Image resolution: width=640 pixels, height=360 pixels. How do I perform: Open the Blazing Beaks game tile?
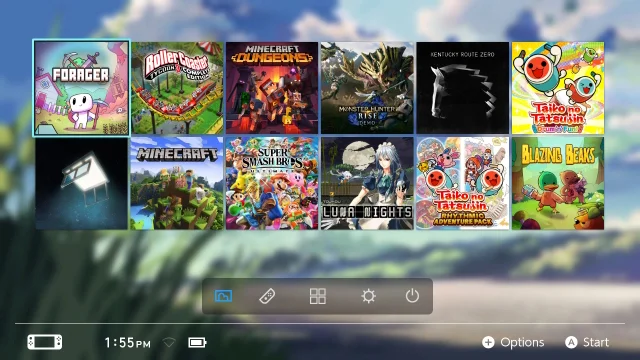point(558,183)
